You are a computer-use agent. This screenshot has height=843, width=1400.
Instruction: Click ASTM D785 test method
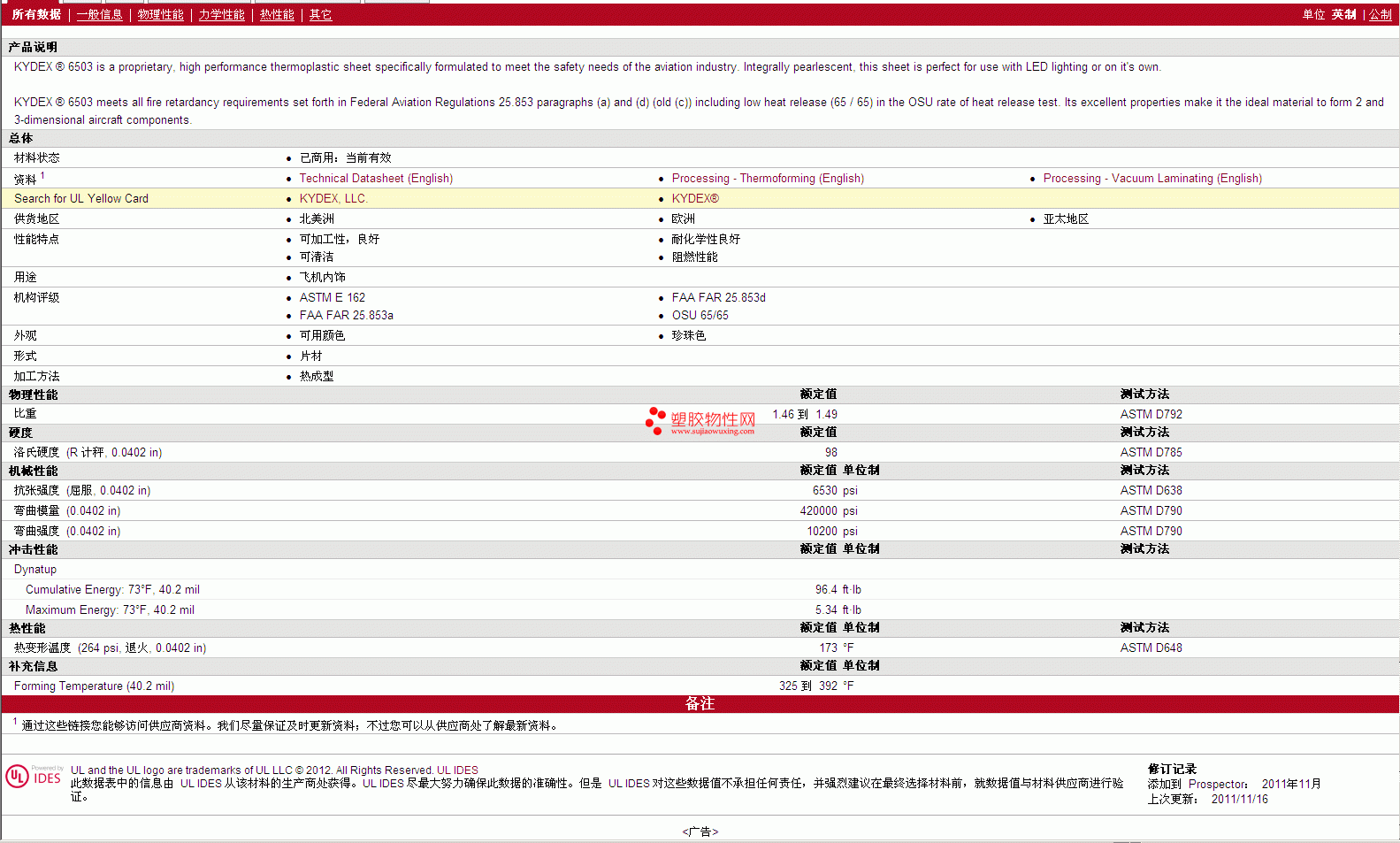tap(1151, 453)
